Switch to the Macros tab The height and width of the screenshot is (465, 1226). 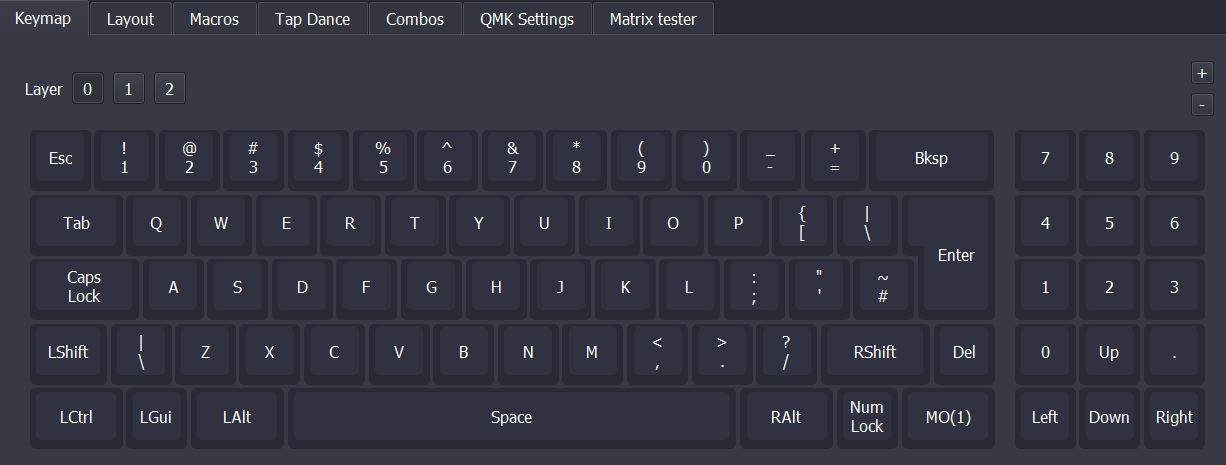(x=214, y=19)
